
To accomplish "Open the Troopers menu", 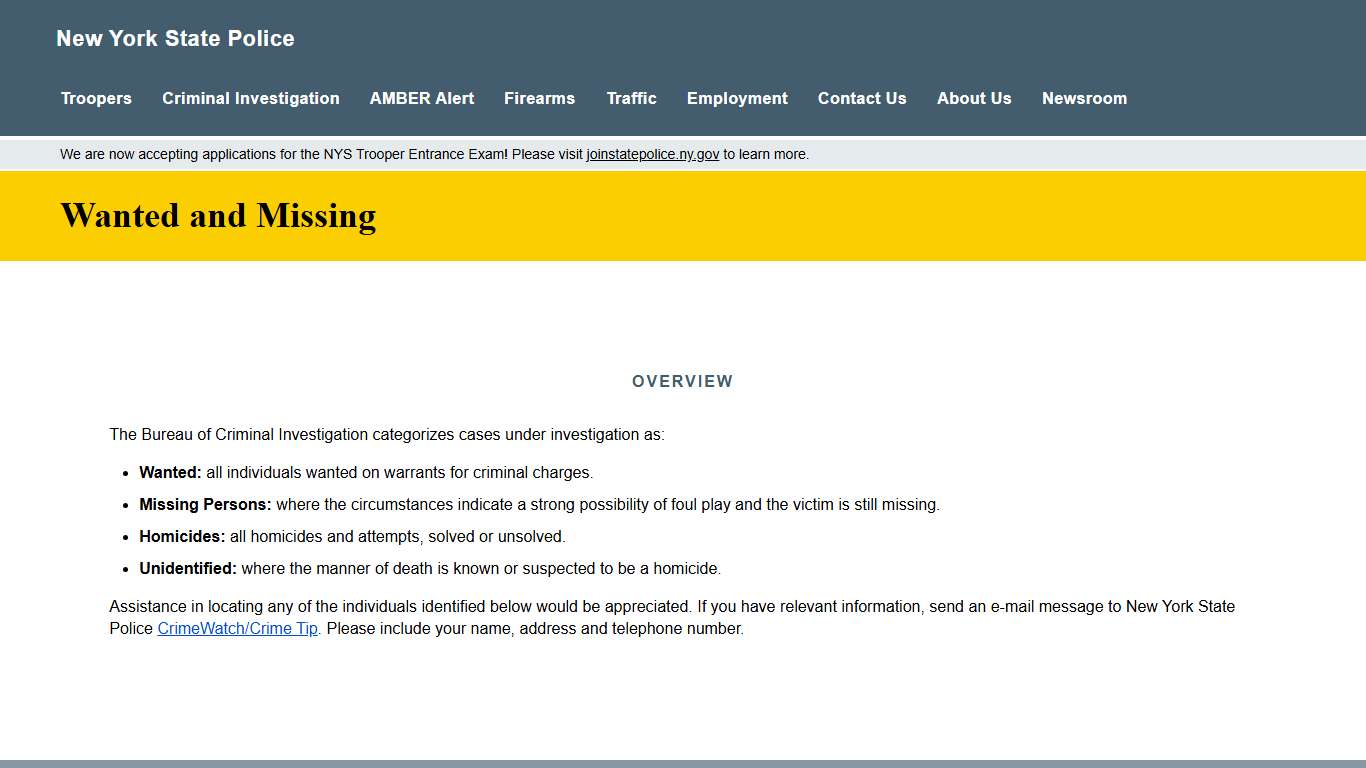I will [96, 98].
